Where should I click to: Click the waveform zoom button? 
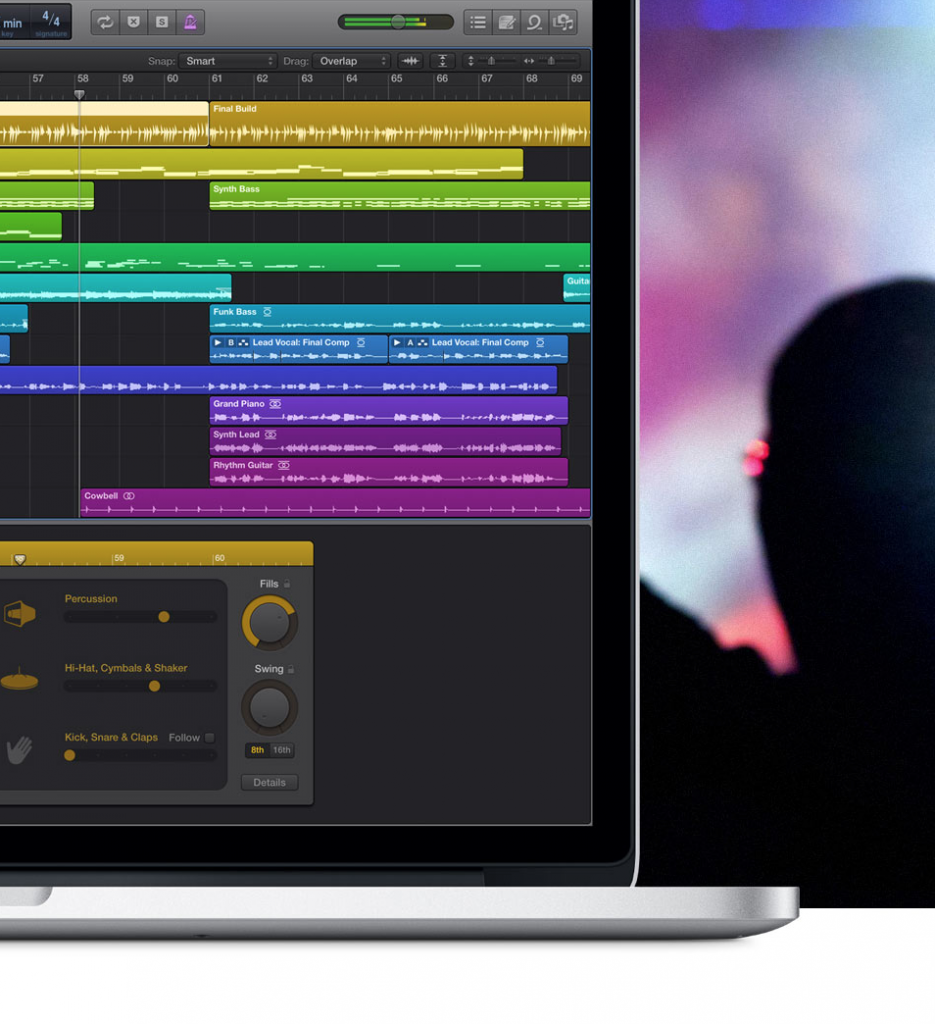[x=410, y=61]
